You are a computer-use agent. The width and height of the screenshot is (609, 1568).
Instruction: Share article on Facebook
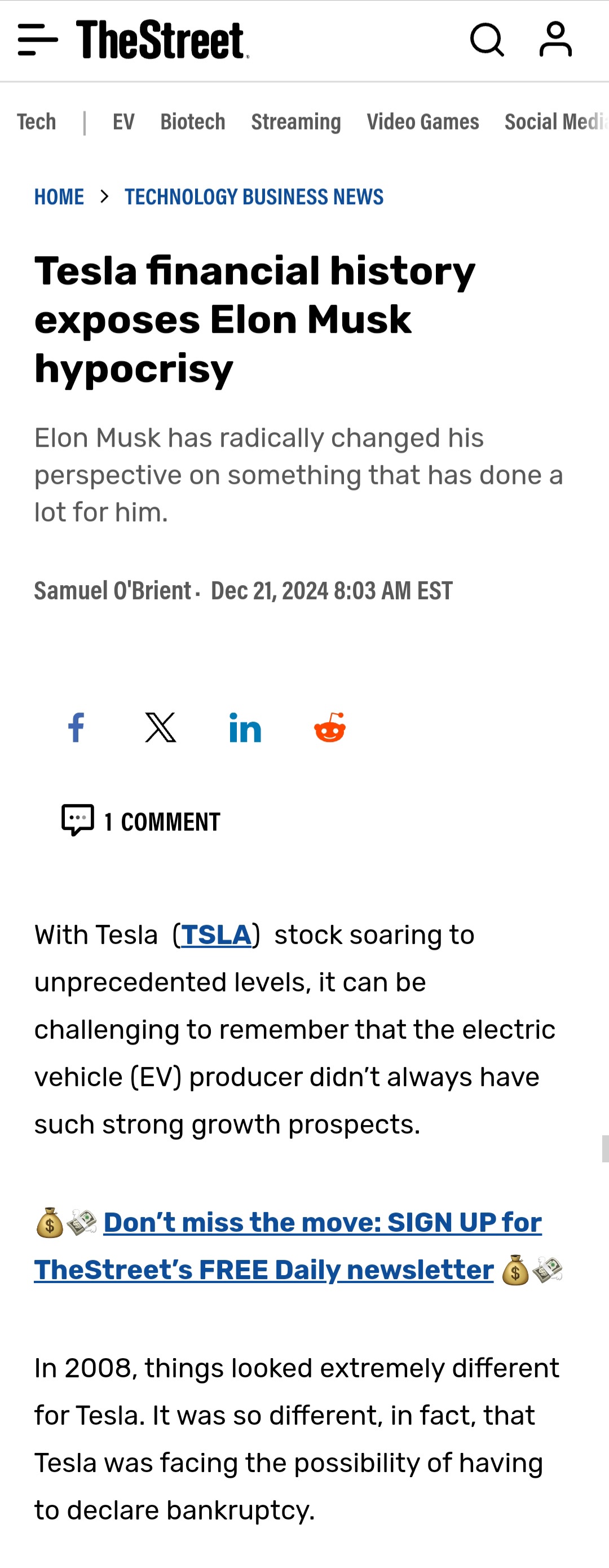coord(76,727)
